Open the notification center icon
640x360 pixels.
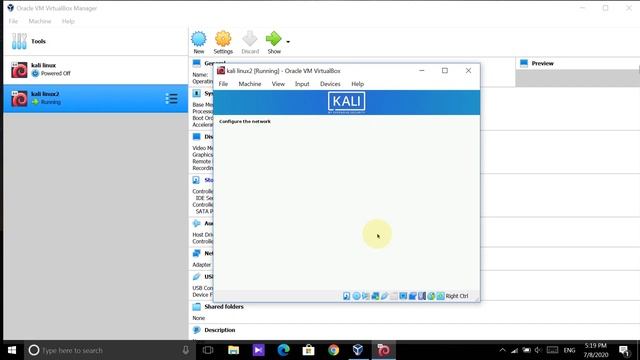(x=624, y=350)
